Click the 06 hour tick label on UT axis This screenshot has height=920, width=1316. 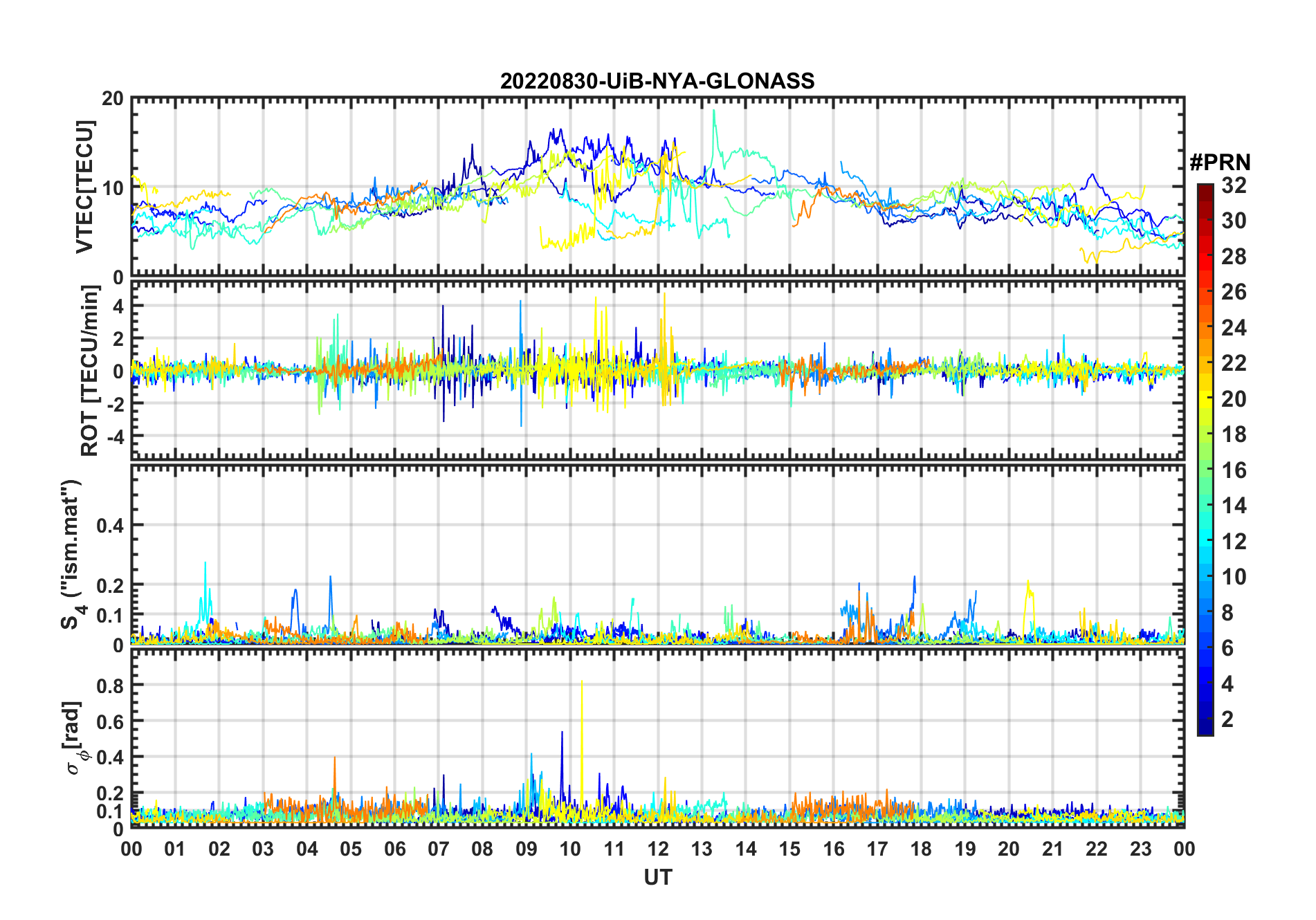(394, 849)
